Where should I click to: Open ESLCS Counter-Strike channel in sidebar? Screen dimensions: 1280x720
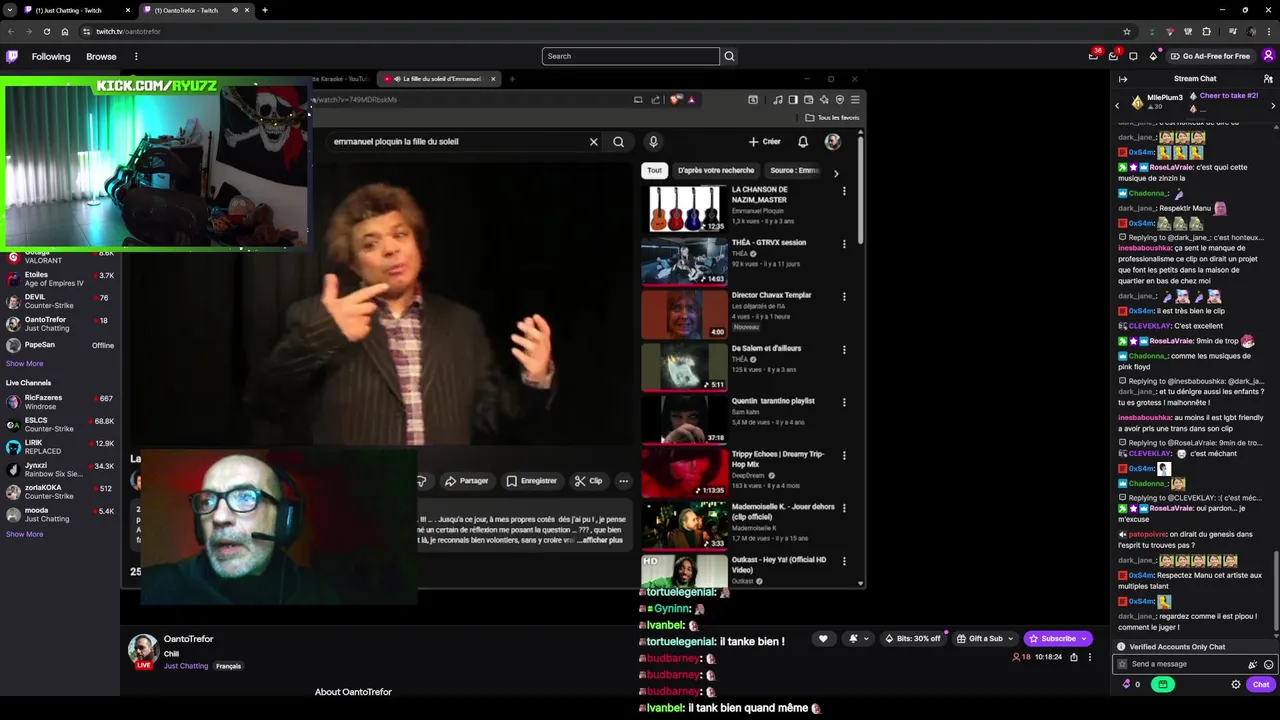coord(60,425)
